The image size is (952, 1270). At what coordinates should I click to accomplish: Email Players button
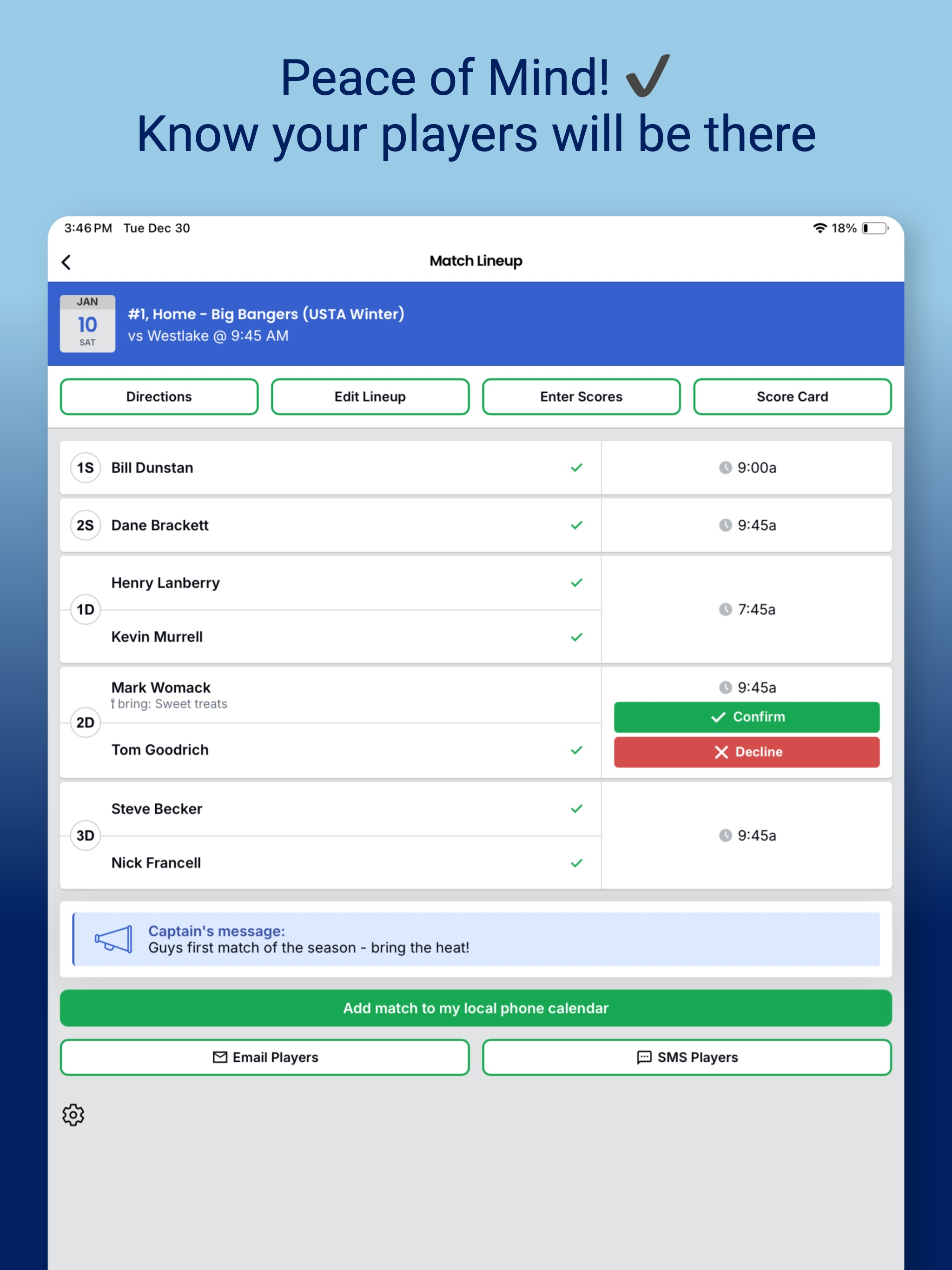[x=264, y=1057]
